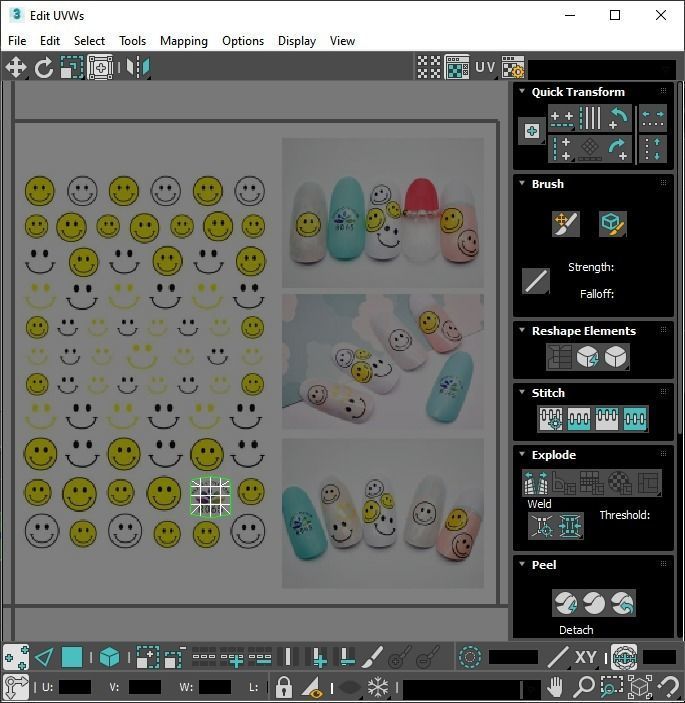The width and height of the screenshot is (685, 703).
Task: Rotate selection clockwise 90 degrees
Action: [618, 149]
